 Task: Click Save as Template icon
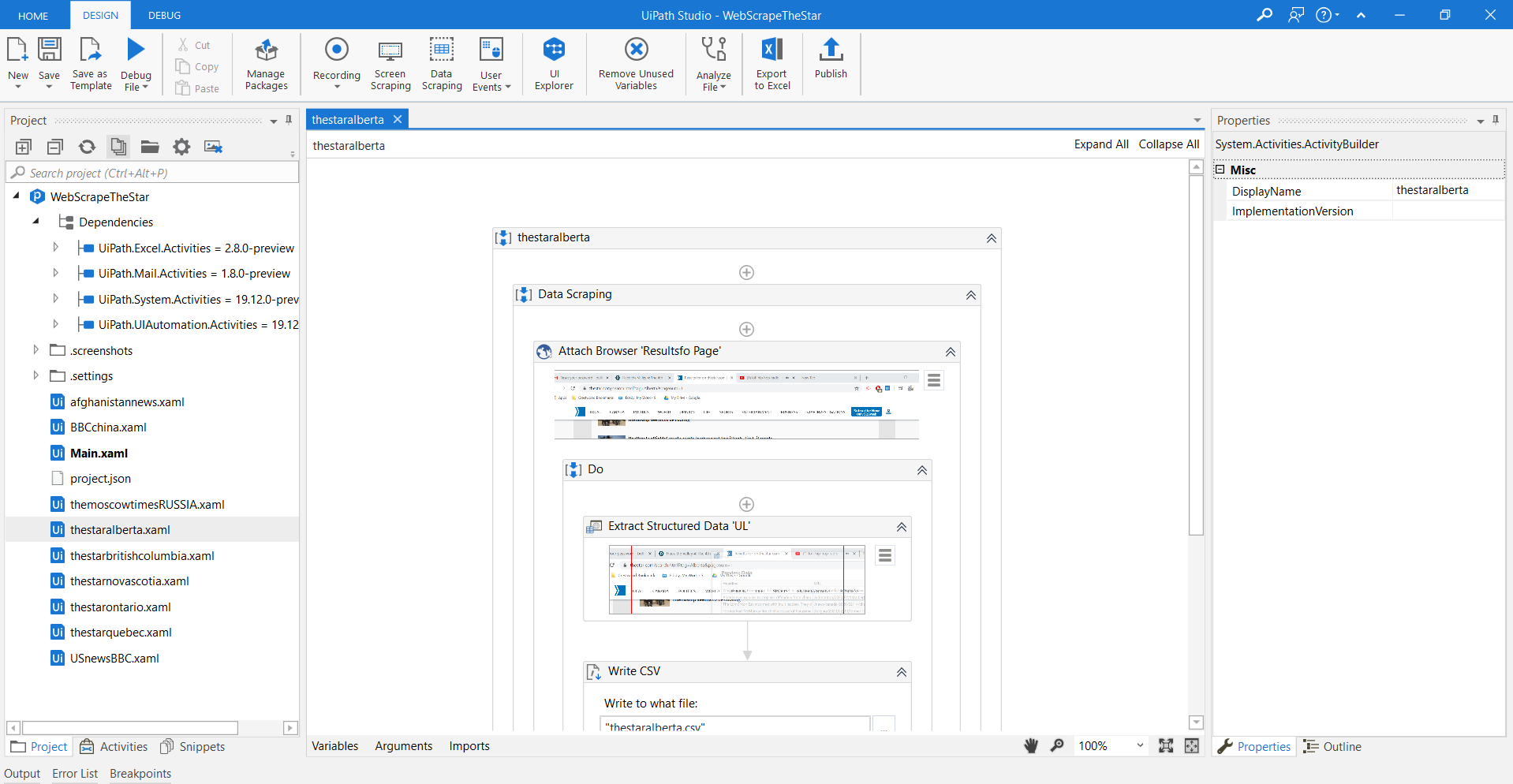tap(91, 50)
